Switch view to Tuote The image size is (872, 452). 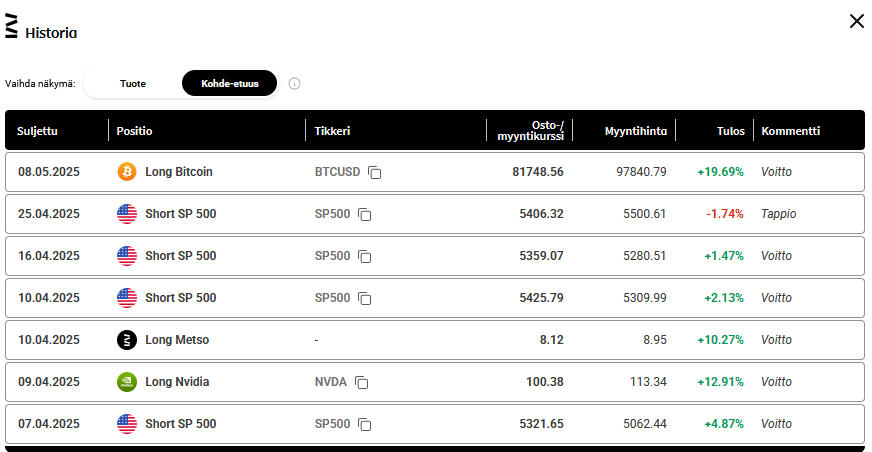point(133,84)
